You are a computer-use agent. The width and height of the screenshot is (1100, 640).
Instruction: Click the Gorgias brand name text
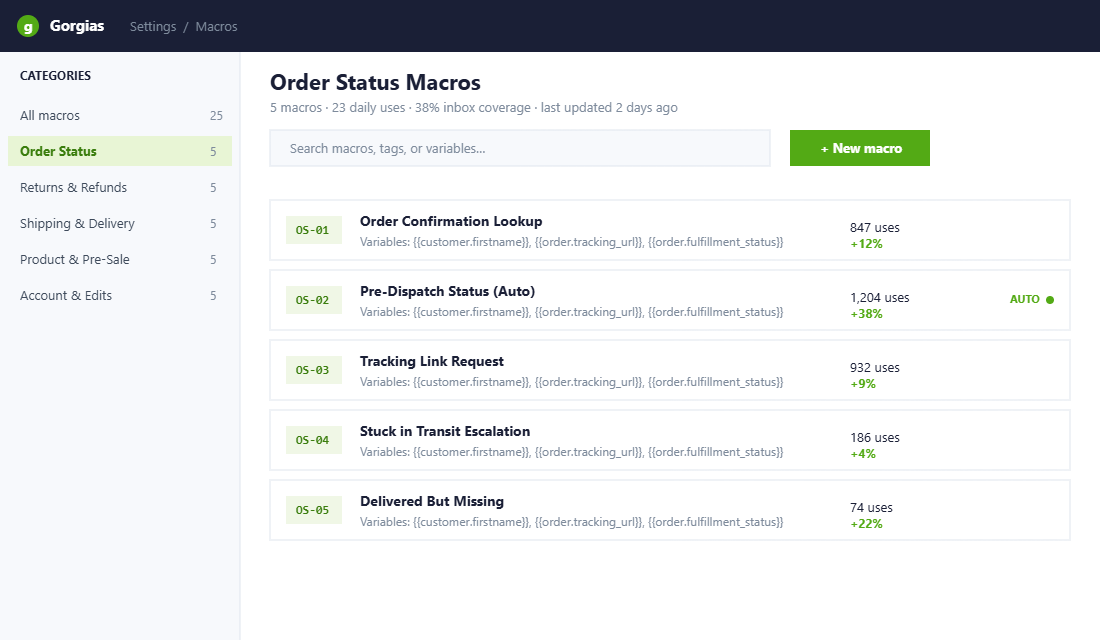(76, 26)
